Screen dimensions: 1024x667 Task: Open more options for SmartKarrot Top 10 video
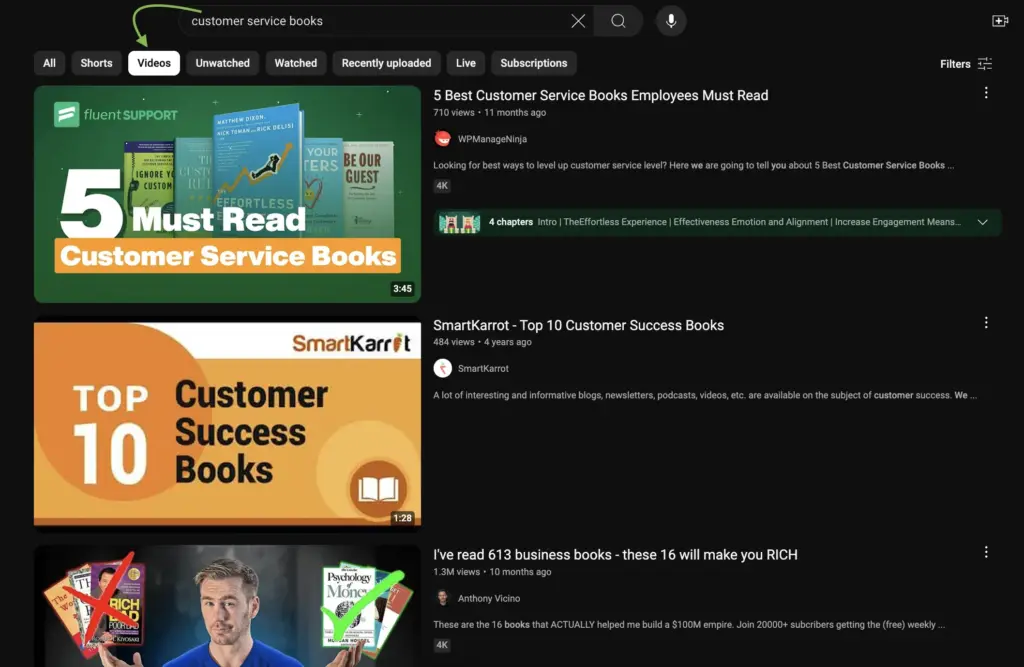(x=986, y=323)
